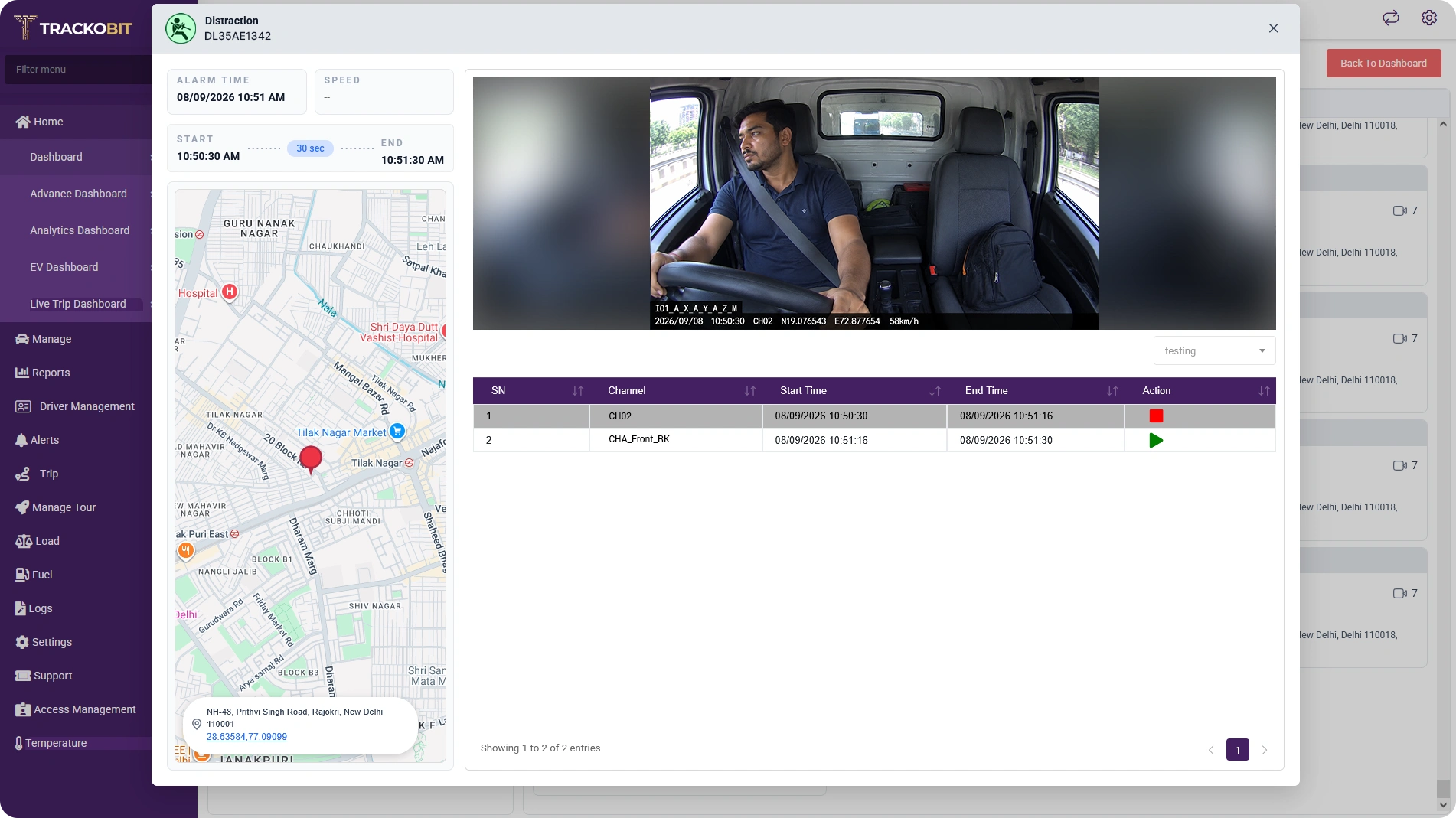
Task: Select table cell CHA_Front_RK
Action: [x=675, y=440]
